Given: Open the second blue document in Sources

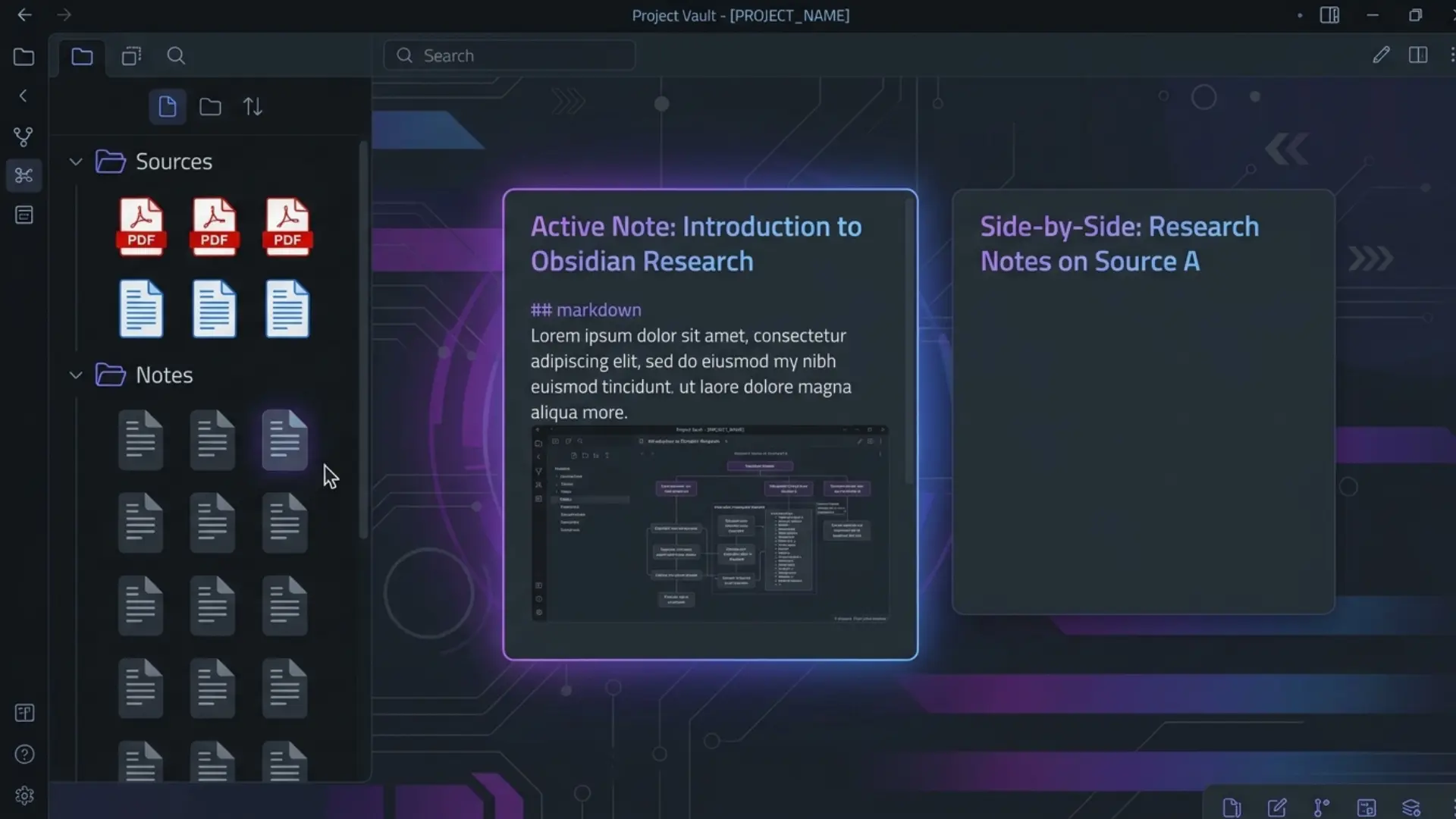Looking at the screenshot, I should pyautogui.click(x=214, y=309).
